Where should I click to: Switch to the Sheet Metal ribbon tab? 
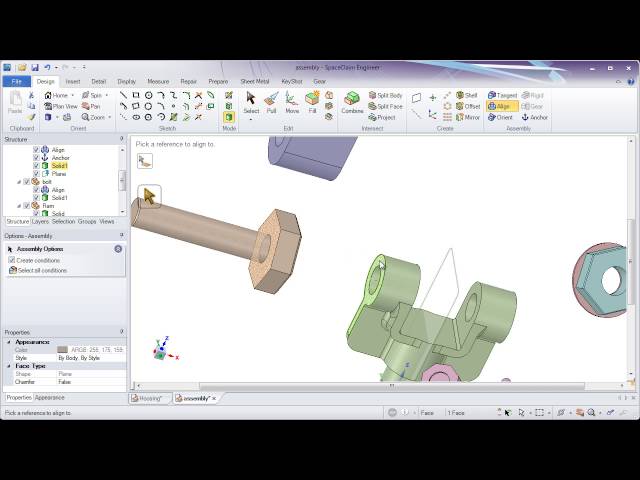click(x=255, y=82)
